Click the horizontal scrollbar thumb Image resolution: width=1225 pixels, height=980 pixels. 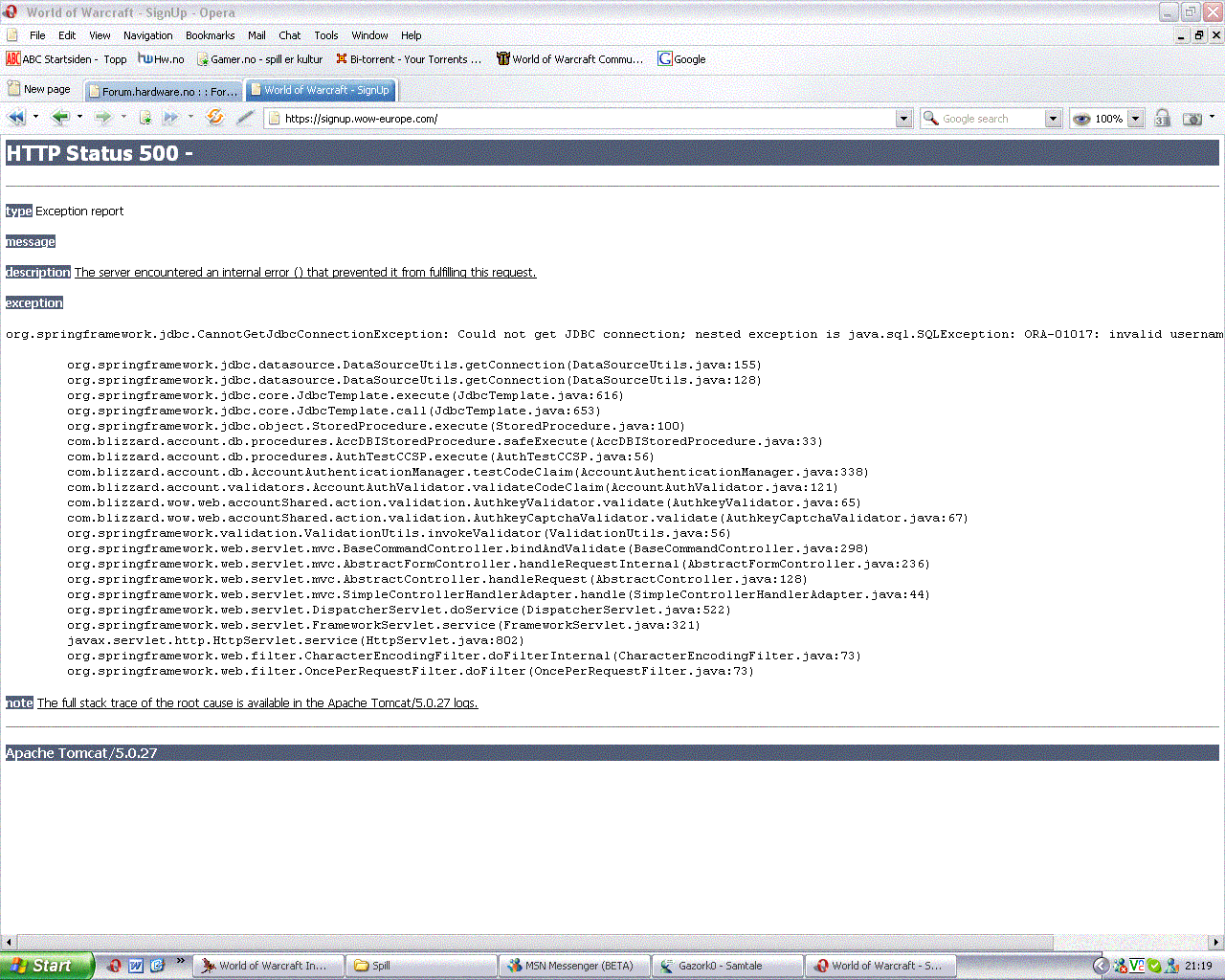coord(535,943)
